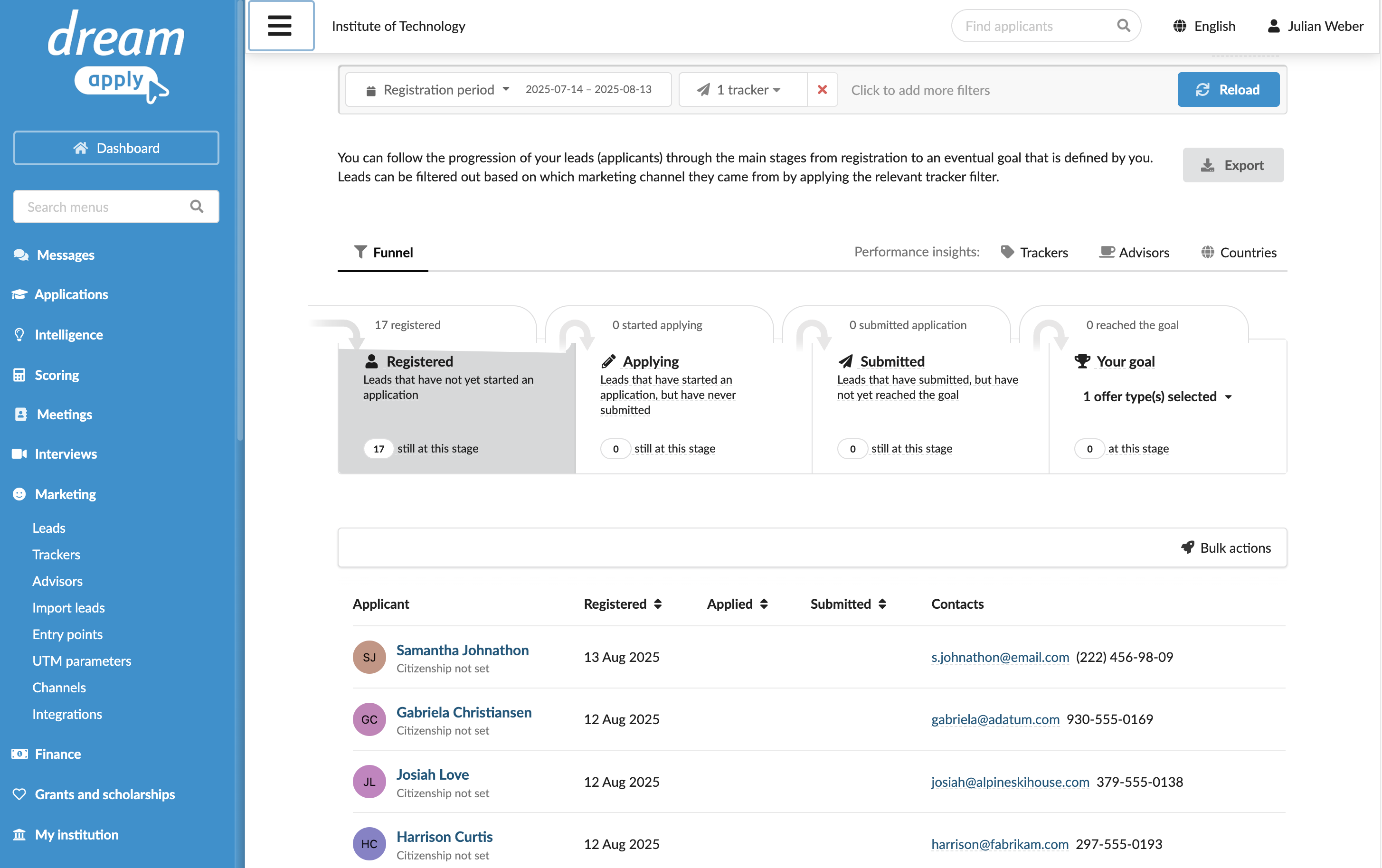Toggle the hamburger menu button
This screenshot has height=868, width=1382.
[x=281, y=26]
